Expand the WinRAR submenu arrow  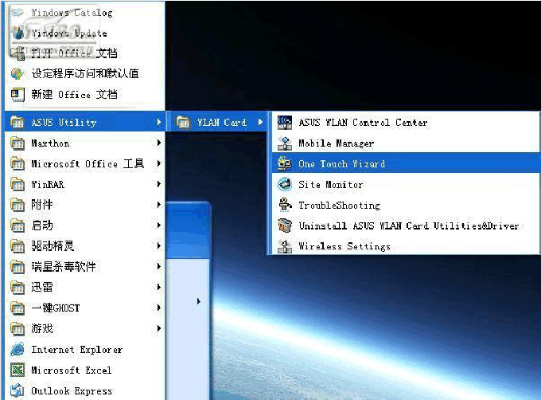[x=159, y=184]
